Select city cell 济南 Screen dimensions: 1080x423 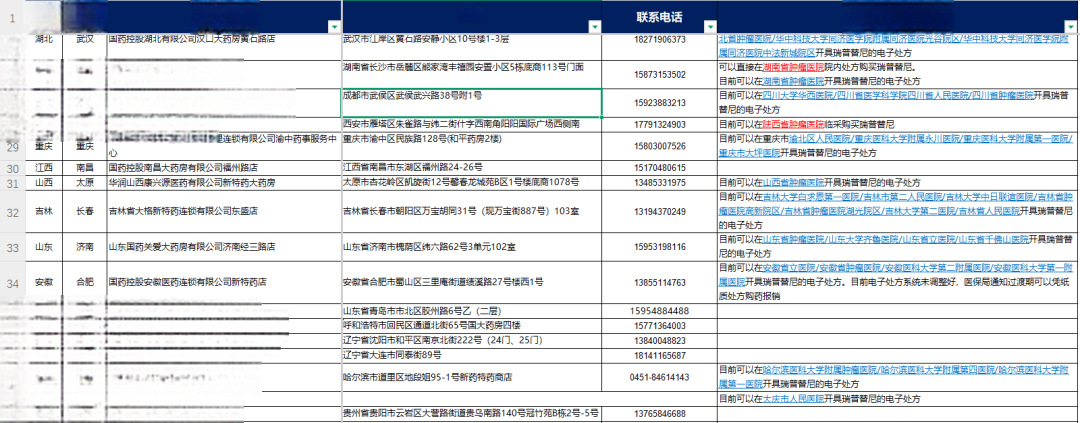coord(84,247)
